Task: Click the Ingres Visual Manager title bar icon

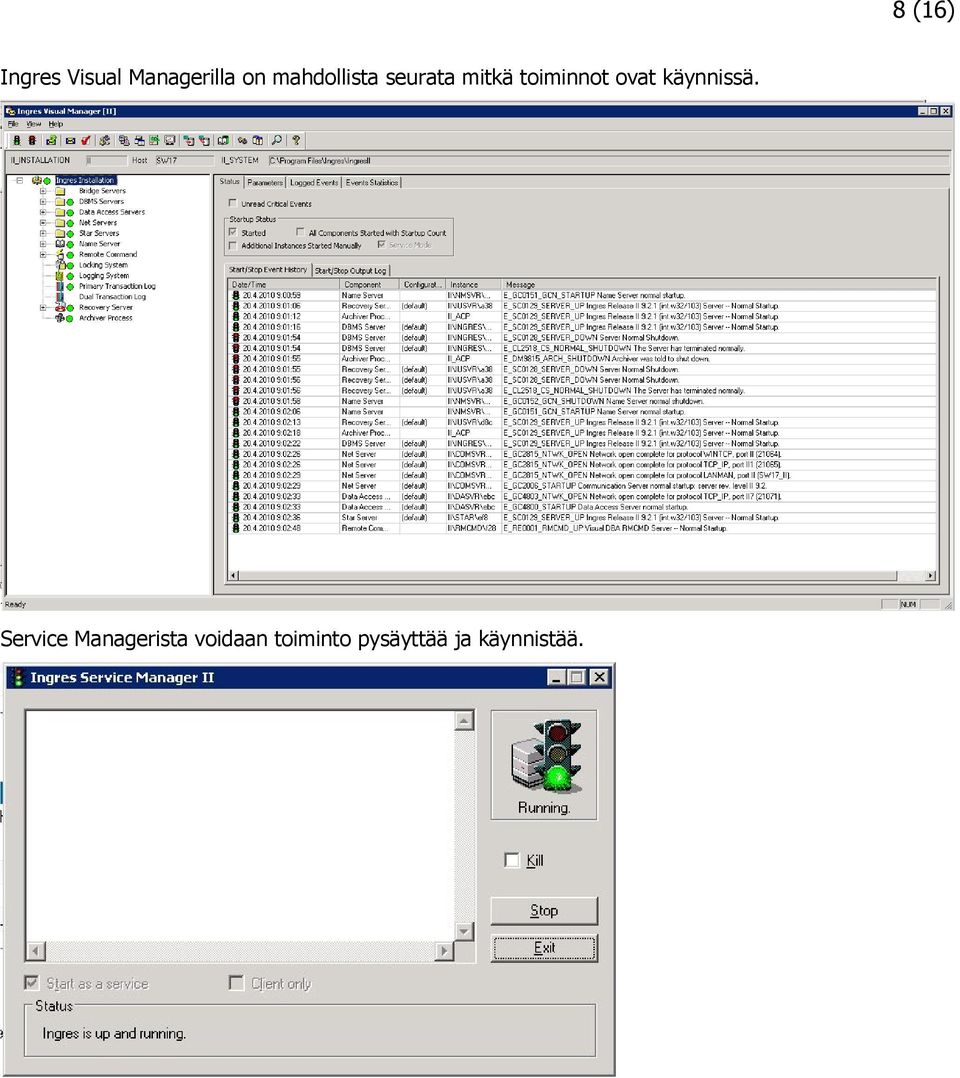Action: click(10, 111)
